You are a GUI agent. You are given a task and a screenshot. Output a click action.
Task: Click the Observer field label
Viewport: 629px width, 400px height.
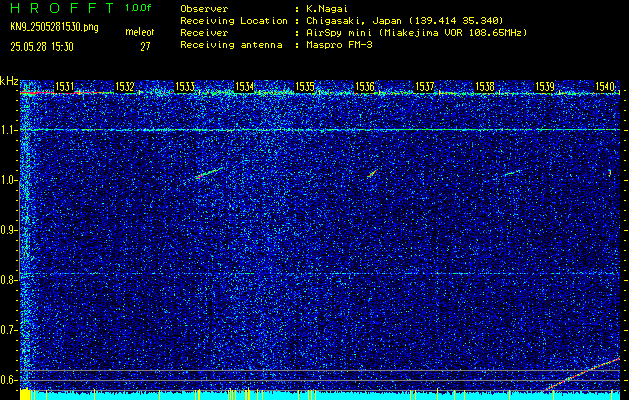pyautogui.click(x=204, y=8)
